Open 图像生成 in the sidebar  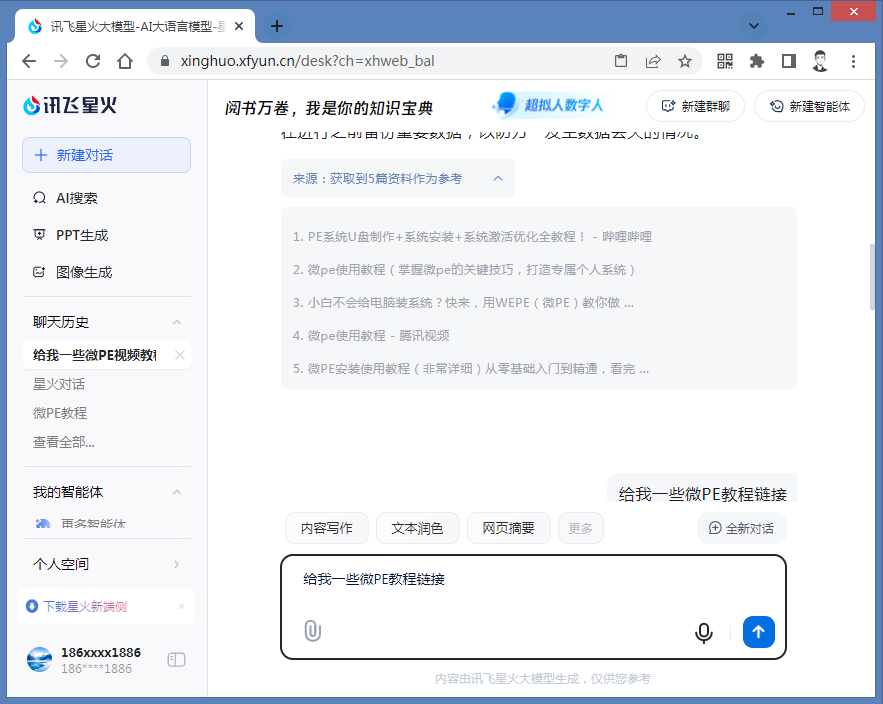point(83,272)
